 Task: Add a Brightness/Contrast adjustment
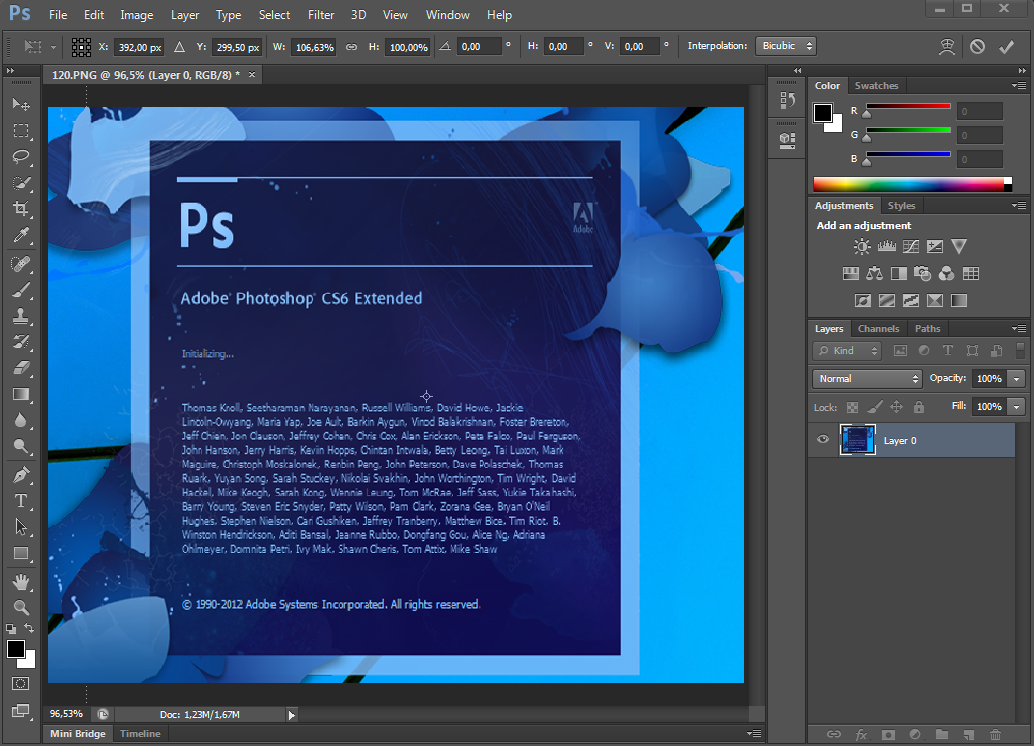pyautogui.click(x=862, y=247)
